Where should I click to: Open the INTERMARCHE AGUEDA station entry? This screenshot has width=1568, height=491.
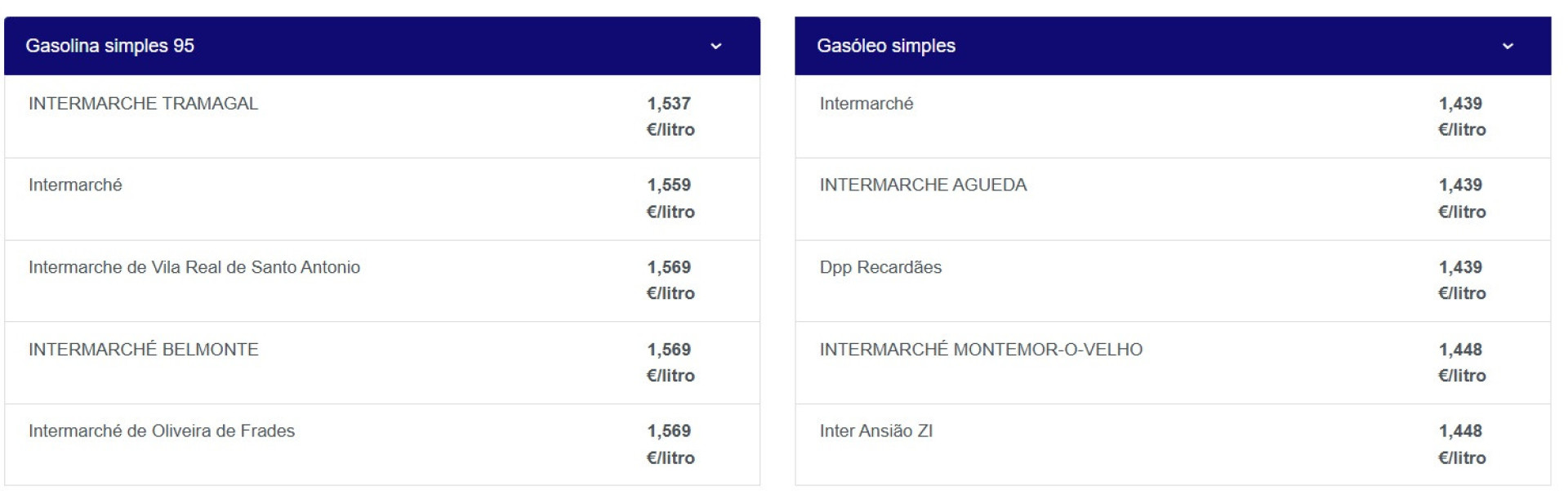(x=923, y=185)
